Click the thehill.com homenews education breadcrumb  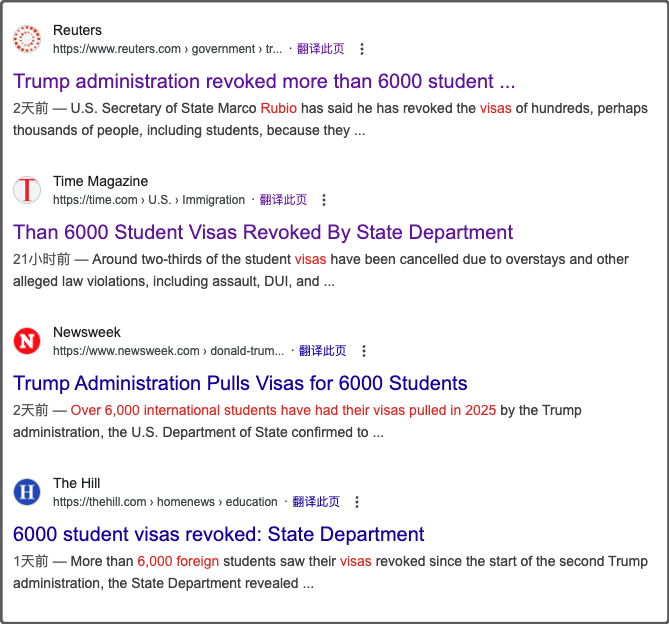point(165,502)
